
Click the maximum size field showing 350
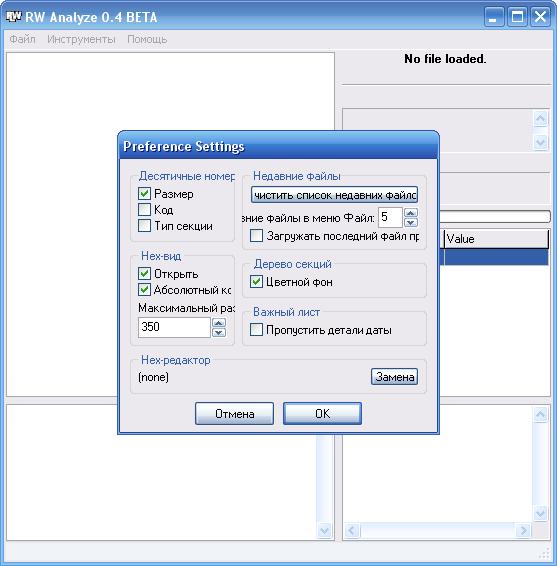point(174,327)
